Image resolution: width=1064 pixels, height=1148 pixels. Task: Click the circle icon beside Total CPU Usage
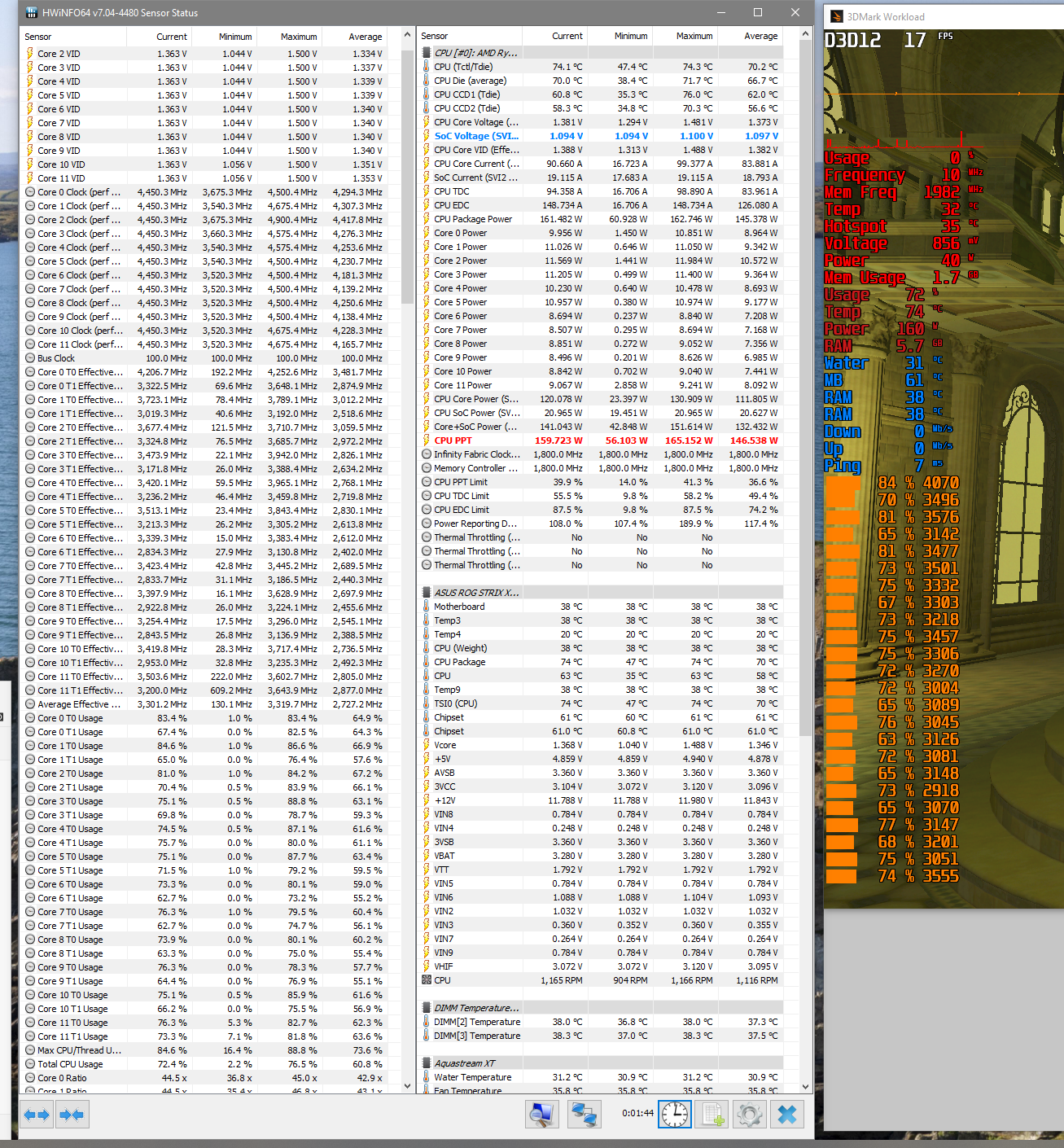30,1064
